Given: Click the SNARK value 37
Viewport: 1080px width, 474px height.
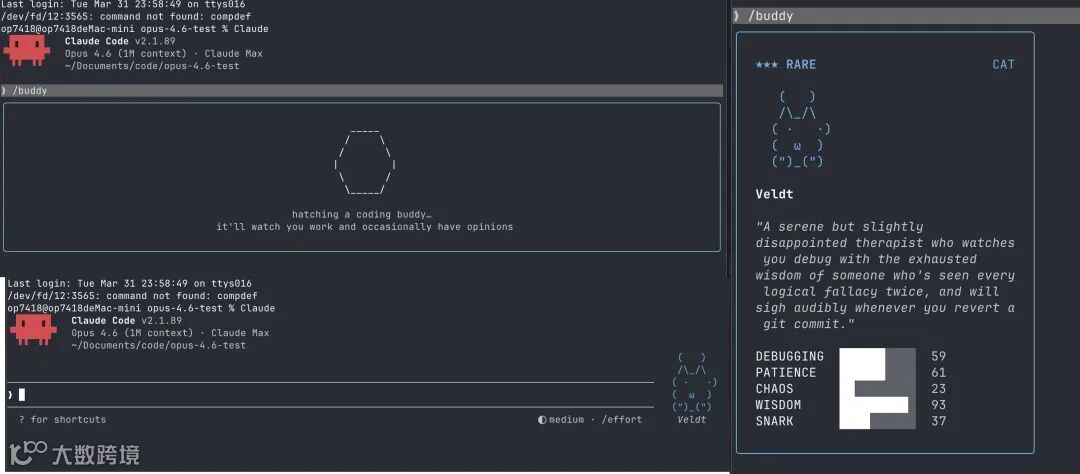Looking at the screenshot, I should click(938, 422).
